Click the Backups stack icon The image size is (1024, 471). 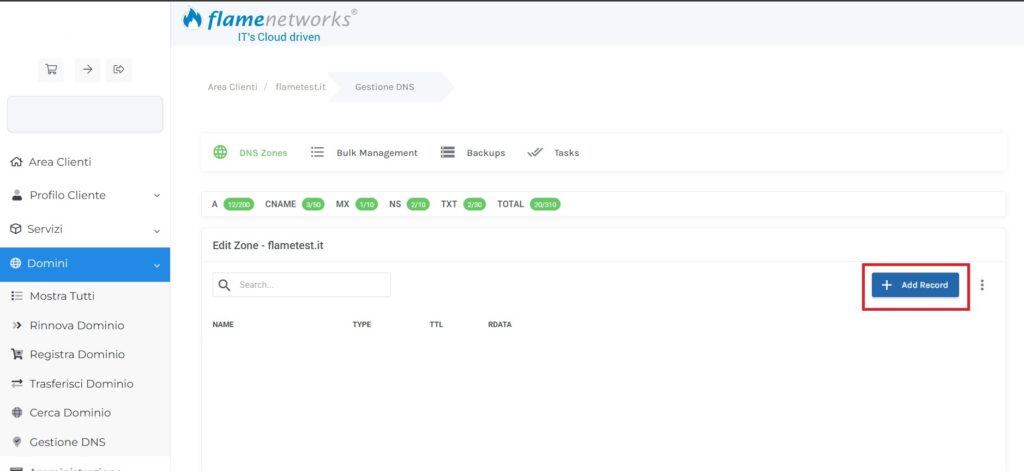447,152
